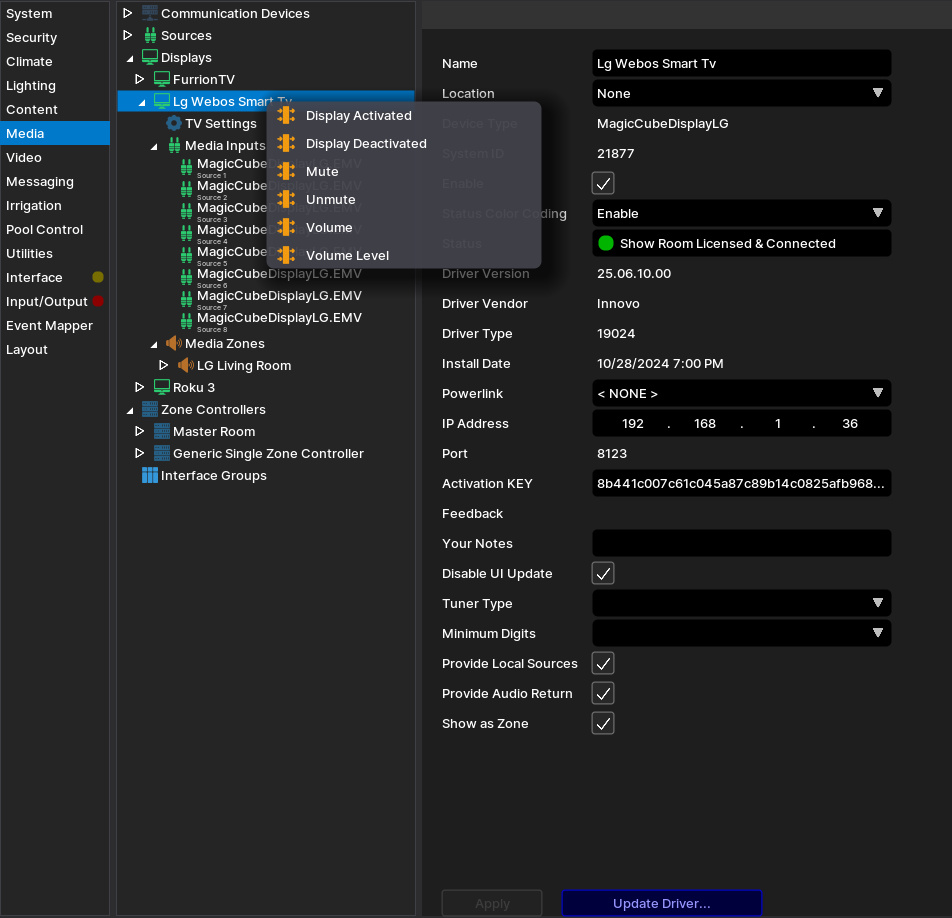Click the green status indicator dot
Image resolution: width=952 pixels, height=918 pixels.
pyautogui.click(x=605, y=243)
